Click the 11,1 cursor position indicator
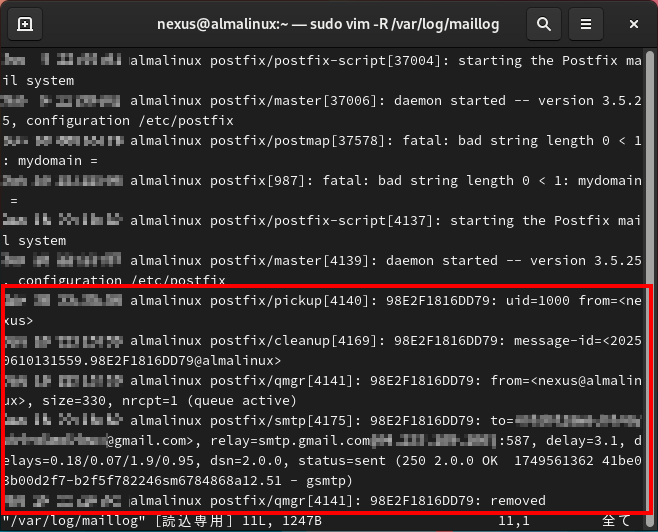Viewport: 658px width, 532px height. [x=514, y=521]
